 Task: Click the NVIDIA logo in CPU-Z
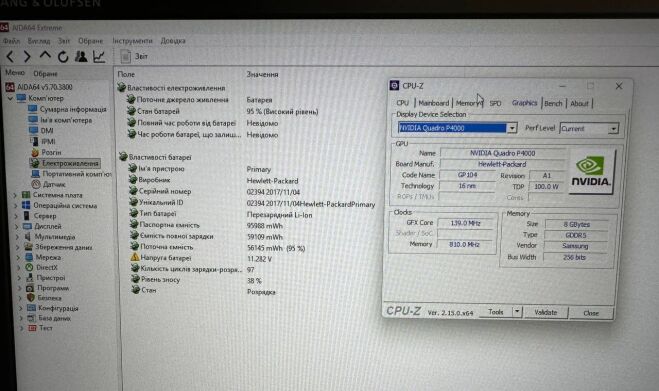[x=591, y=172]
